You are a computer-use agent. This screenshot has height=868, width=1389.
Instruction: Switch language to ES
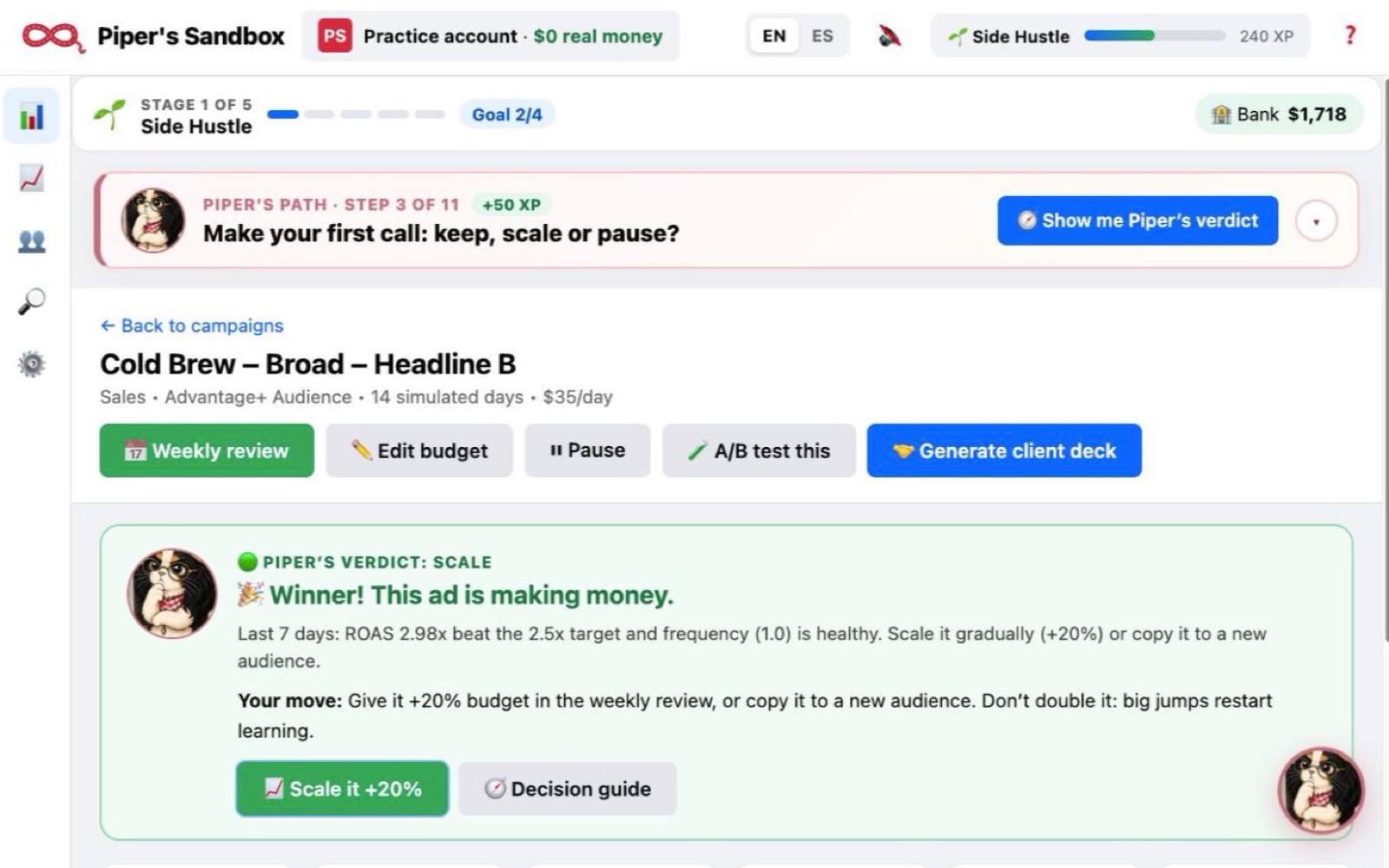coord(822,36)
